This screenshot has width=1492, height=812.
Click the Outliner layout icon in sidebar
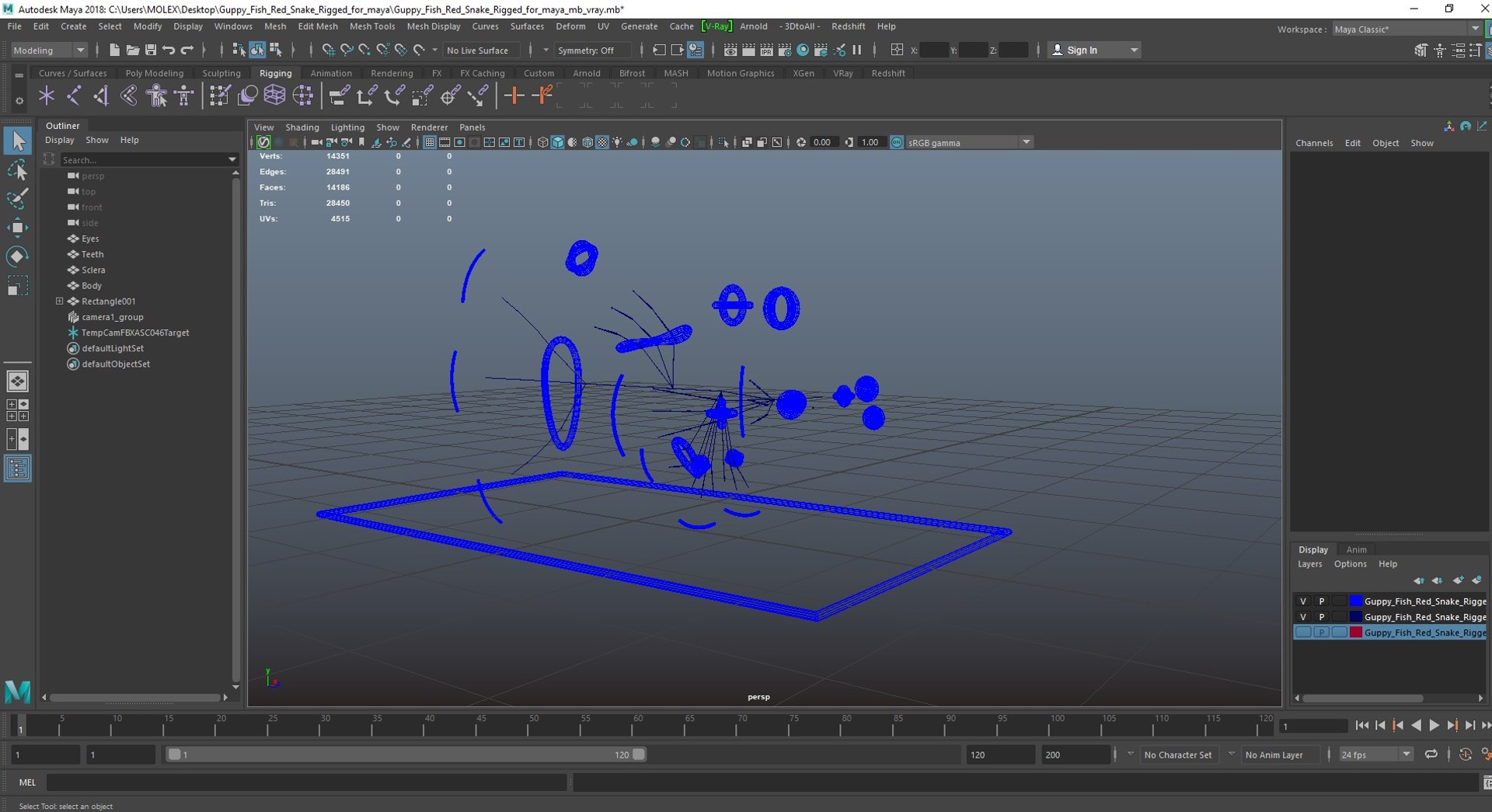pos(18,469)
